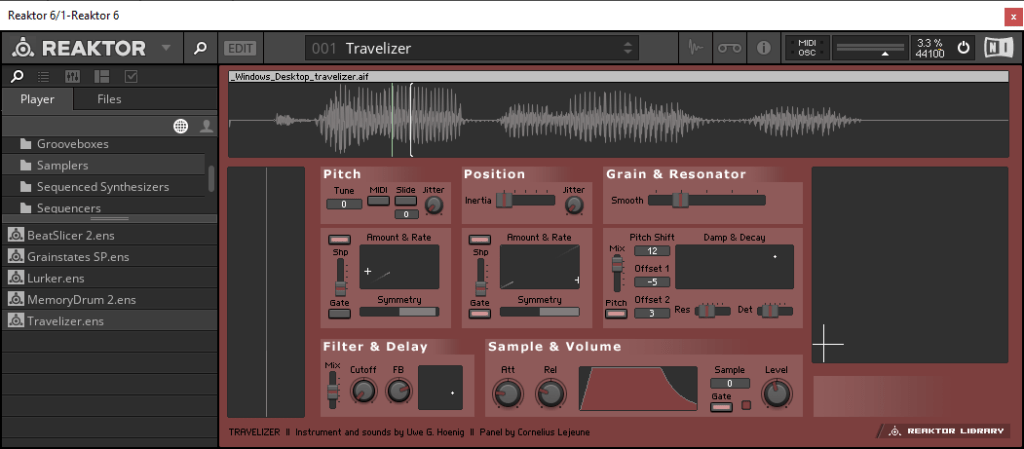
Task: Select the Player tab
Action: (x=38, y=99)
